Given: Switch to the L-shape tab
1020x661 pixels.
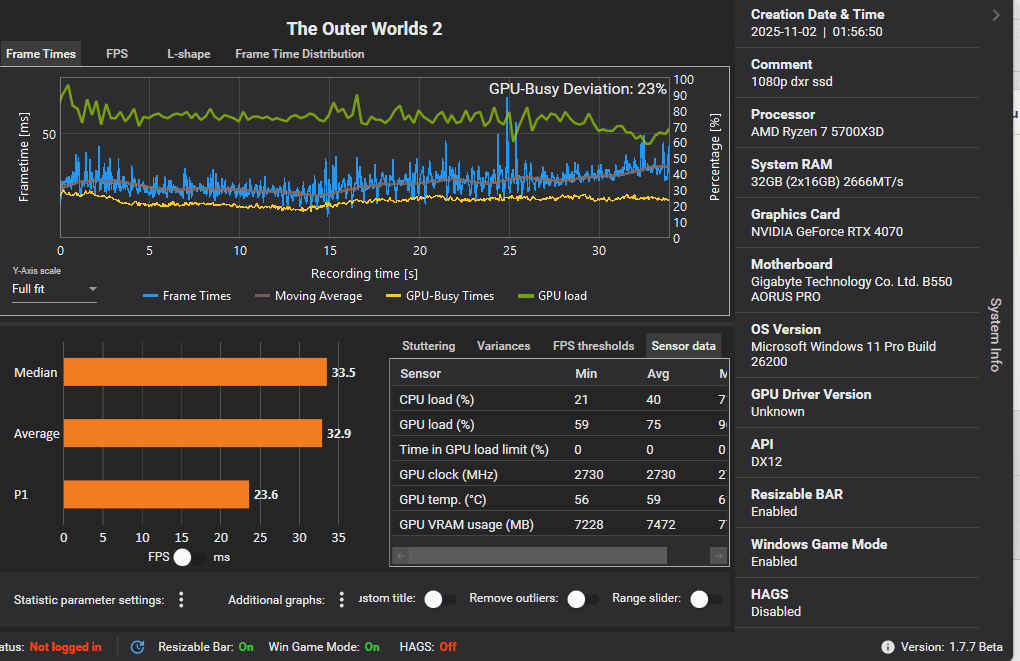Looking at the screenshot, I should click(188, 54).
